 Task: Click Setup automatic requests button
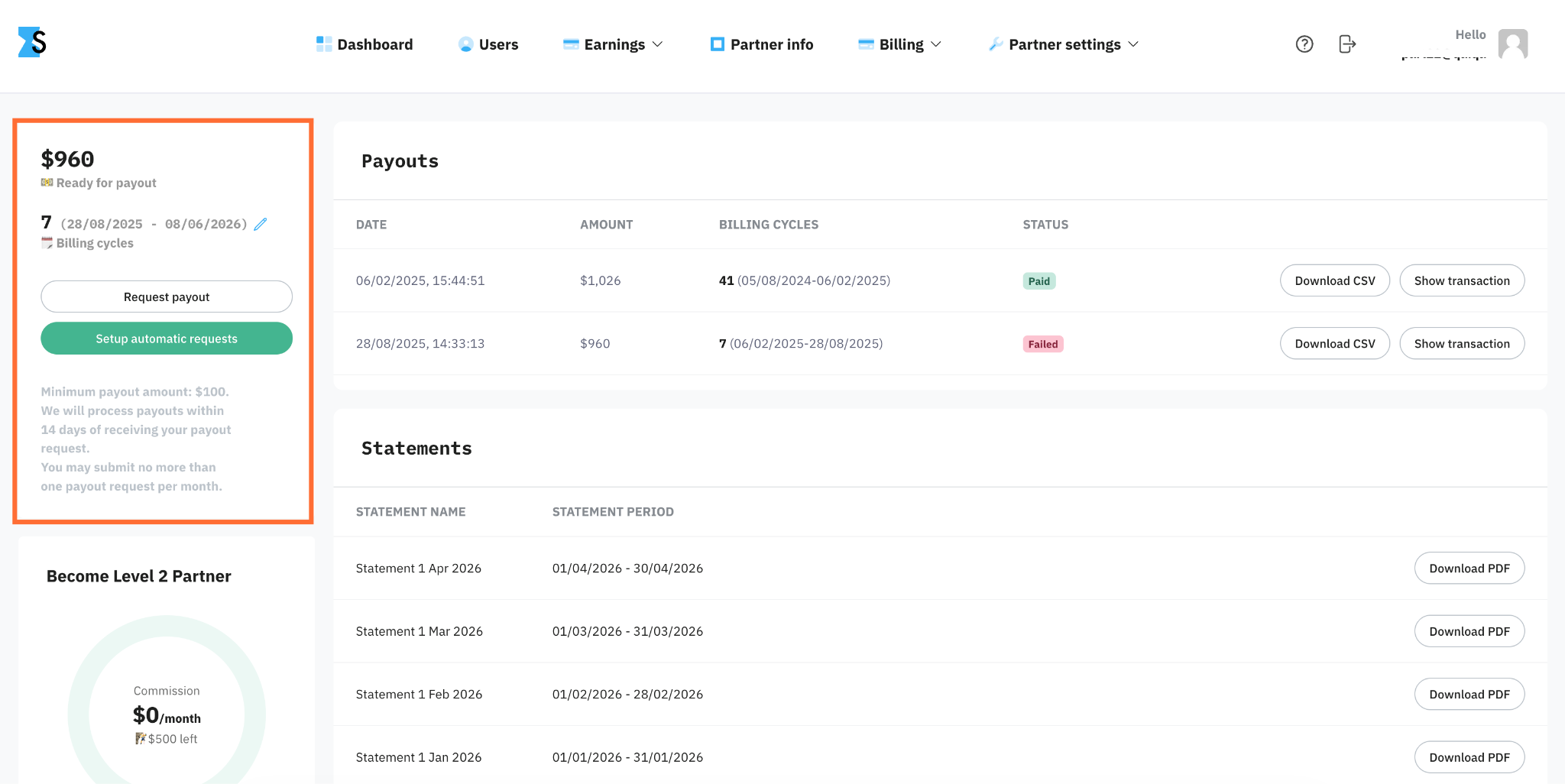167,339
